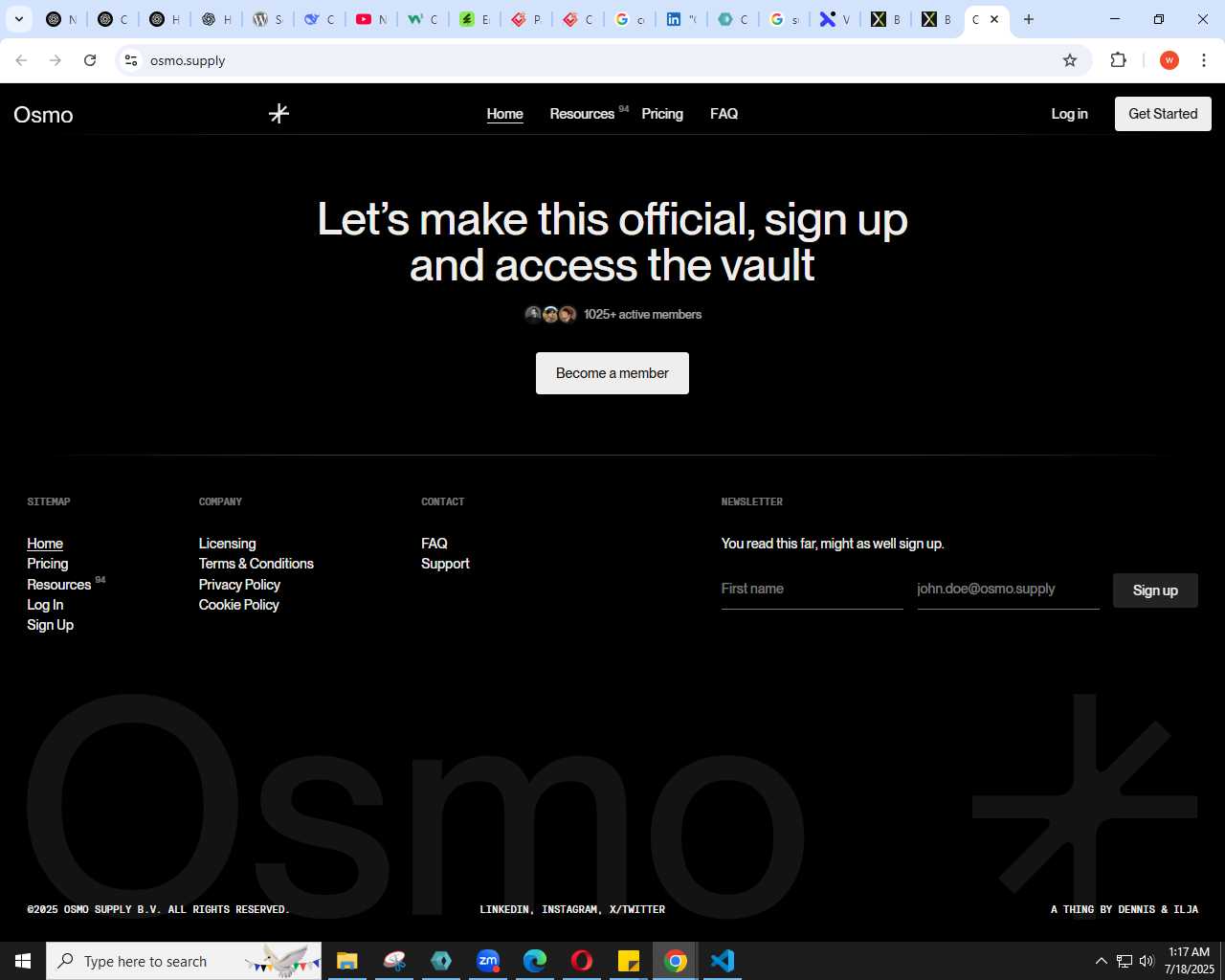
Task: Open the Instagram footer link
Action: point(571,909)
